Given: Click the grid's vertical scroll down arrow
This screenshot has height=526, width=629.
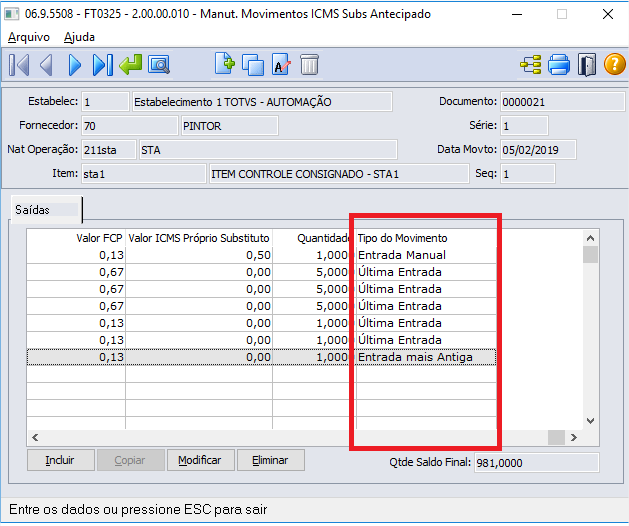Looking at the screenshot, I should pos(590,421).
